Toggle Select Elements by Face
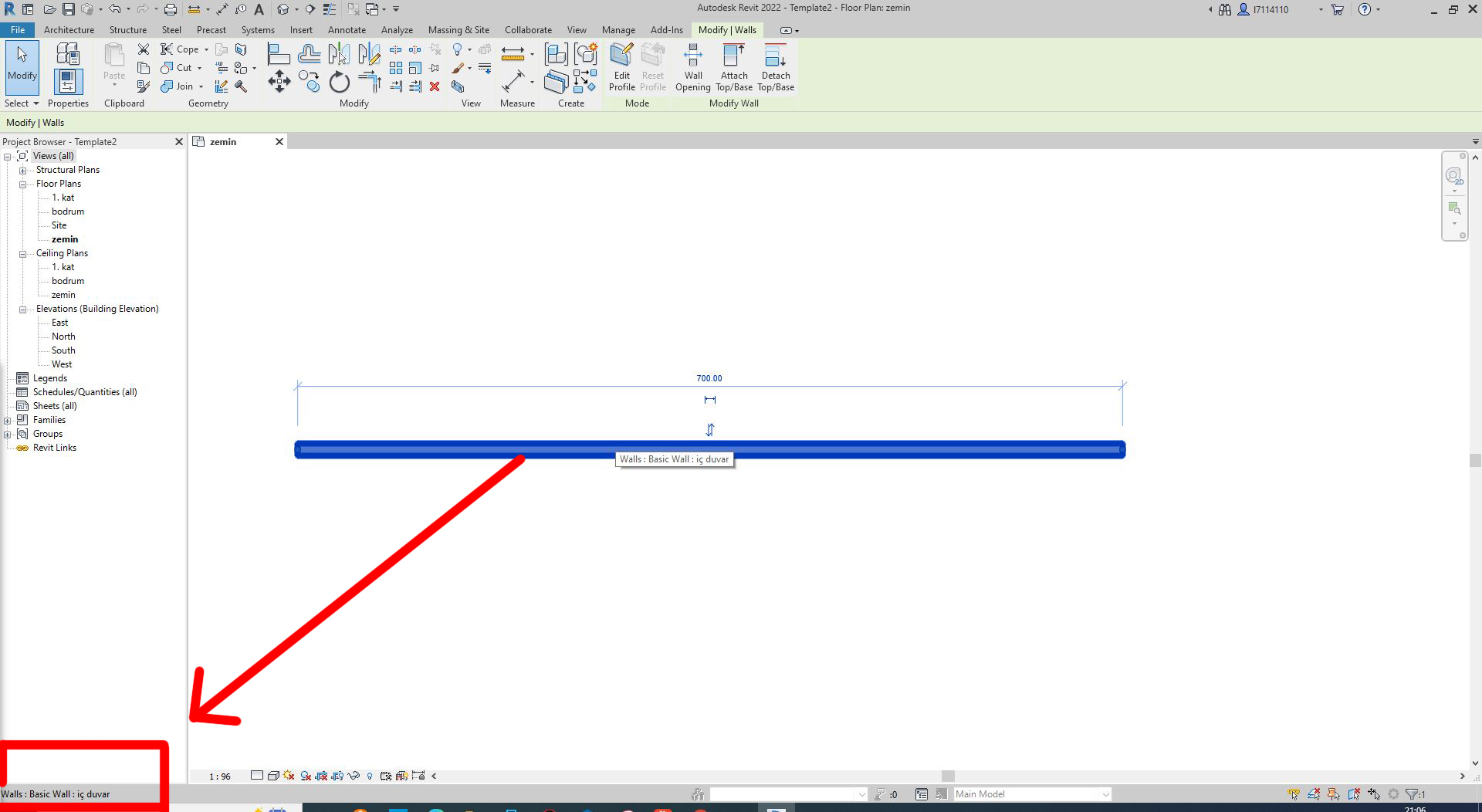 pyautogui.click(x=1354, y=793)
